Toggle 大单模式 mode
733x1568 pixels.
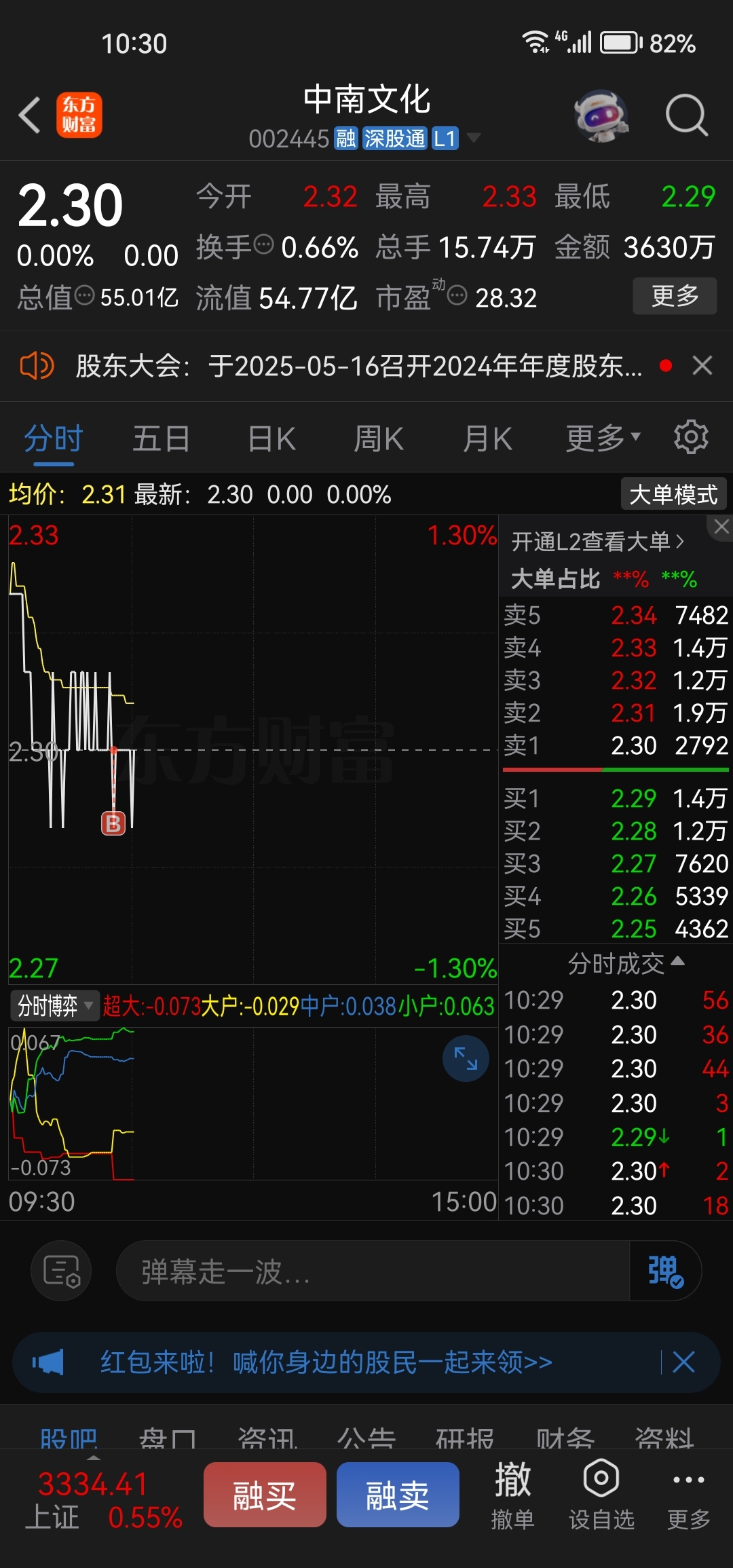pyautogui.click(x=673, y=494)
